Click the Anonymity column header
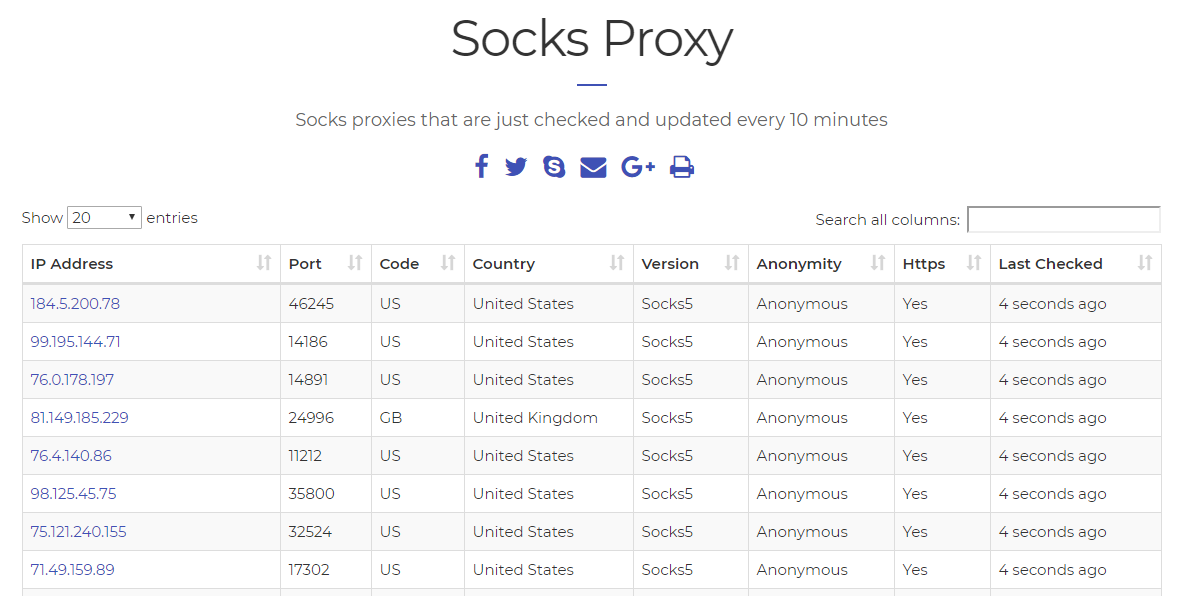The image size is (1182, 596). pyautogui.click(x=800, y=263)
